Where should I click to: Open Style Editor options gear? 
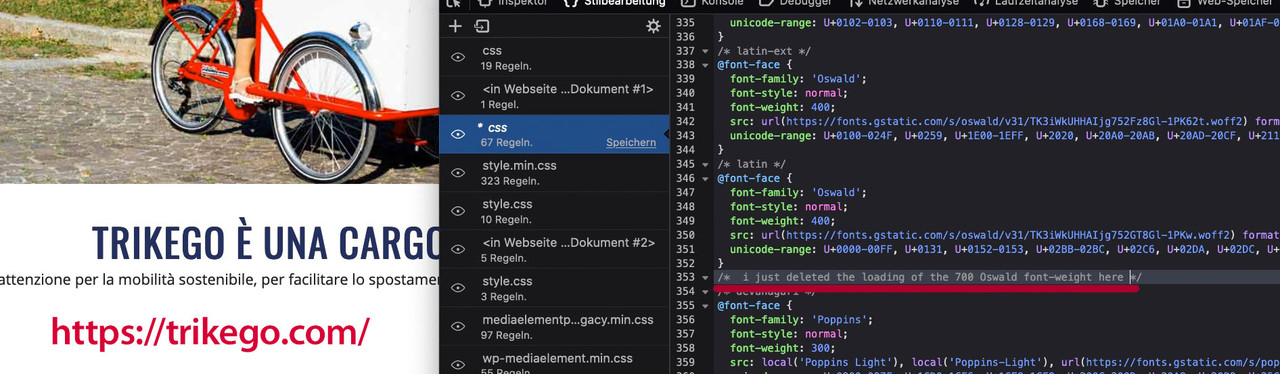tap(653, 26)
